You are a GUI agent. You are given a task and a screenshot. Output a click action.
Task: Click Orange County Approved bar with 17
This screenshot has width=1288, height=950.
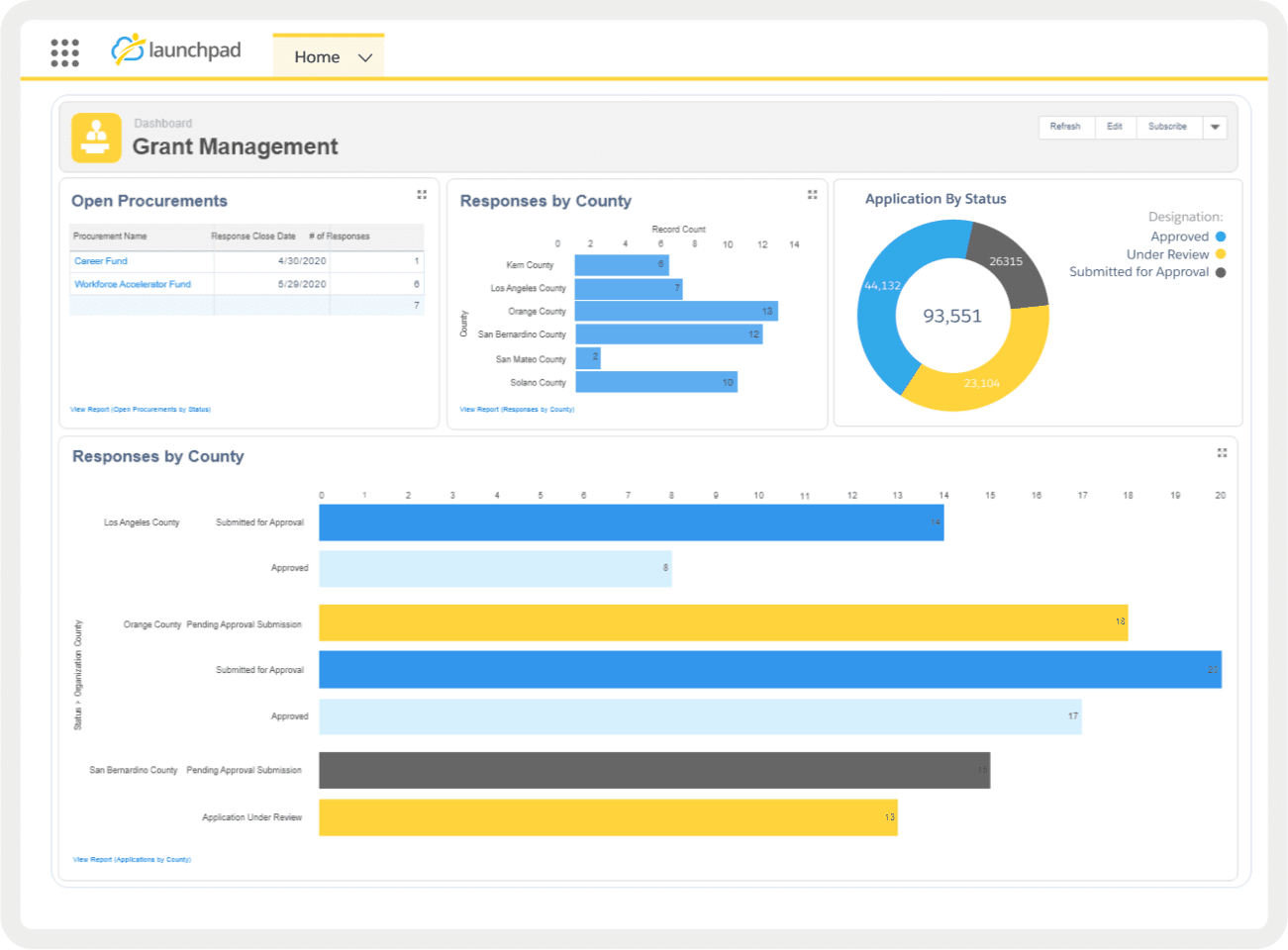[x=700, y=716]
